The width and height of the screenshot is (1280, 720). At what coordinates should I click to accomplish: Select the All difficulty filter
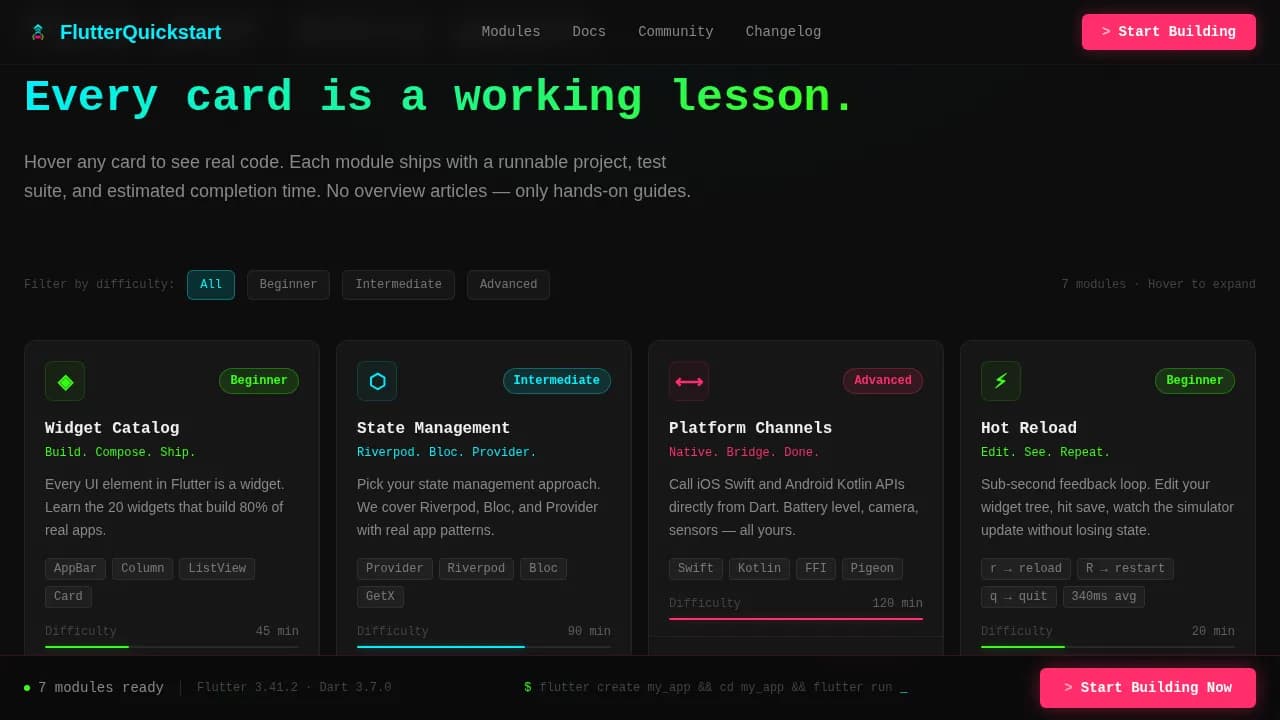[211, 285]
